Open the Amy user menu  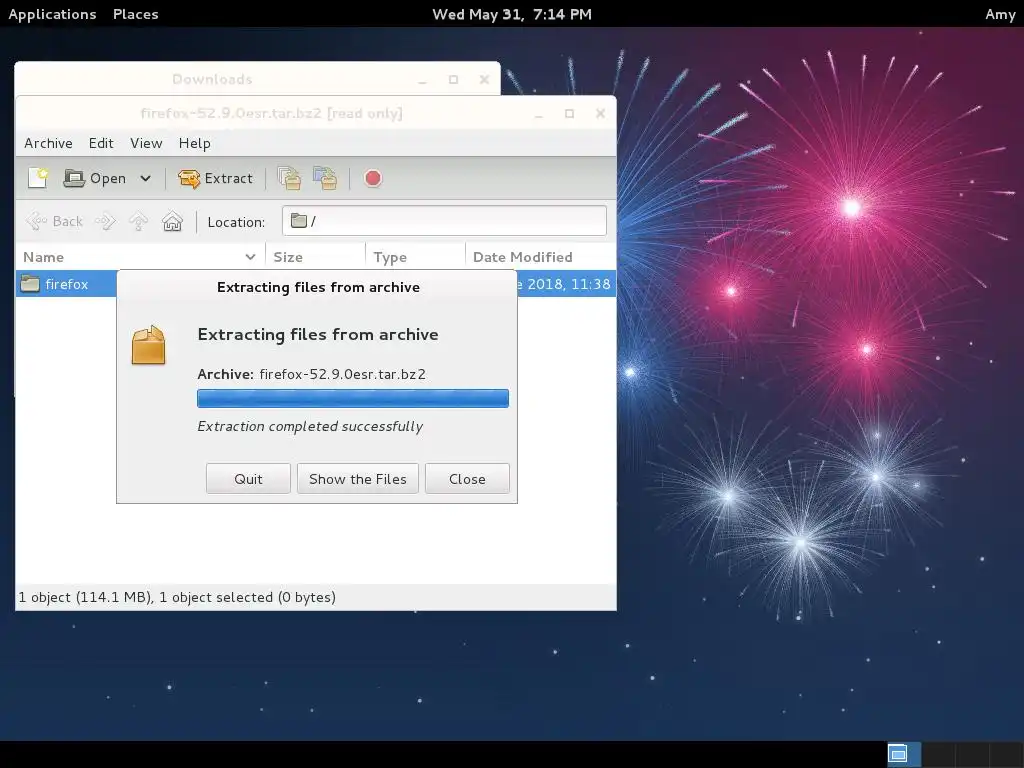pyautogui.click(x=1000, y=14)
